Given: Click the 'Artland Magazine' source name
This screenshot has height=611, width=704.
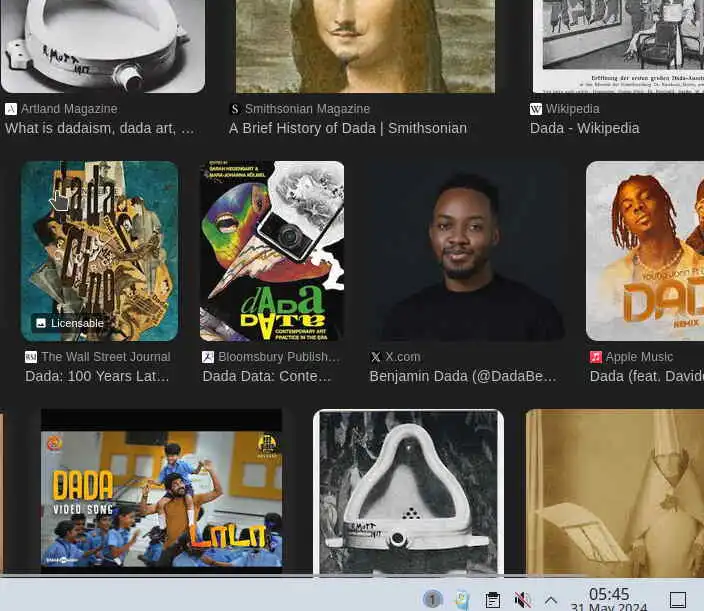Looking at the screenshot, I should (x=69, y=109).
